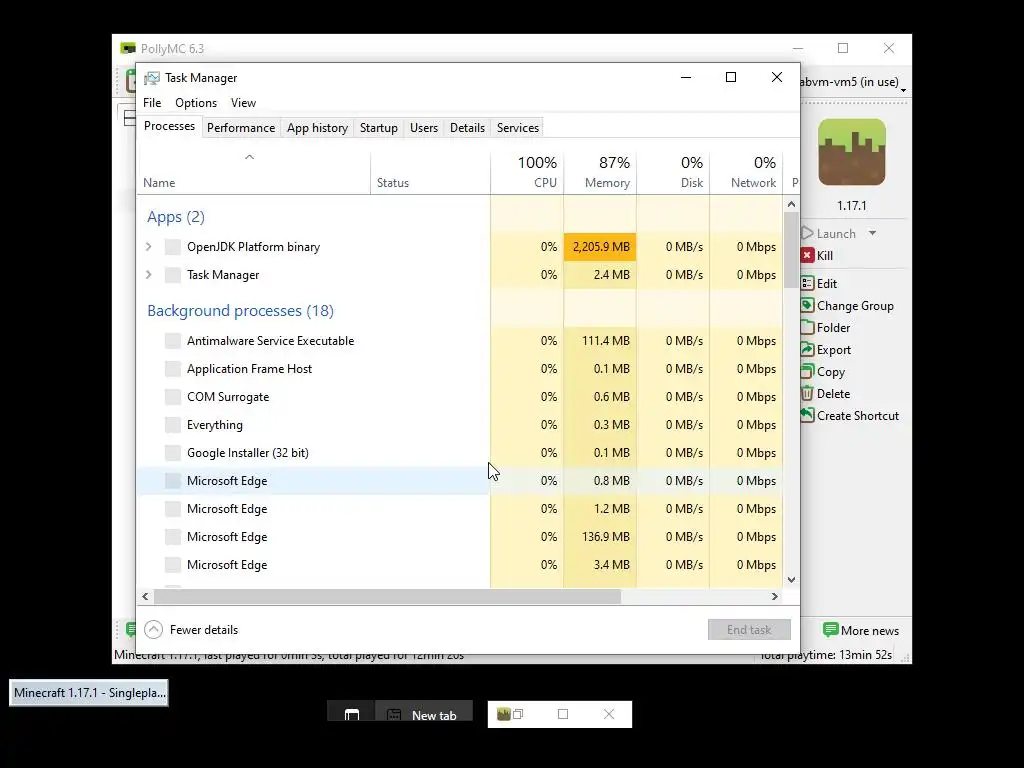Expand the Task Manager process row
Image resolution: width=1024 pixels, height=768 pixels.
tap(149, 275)
